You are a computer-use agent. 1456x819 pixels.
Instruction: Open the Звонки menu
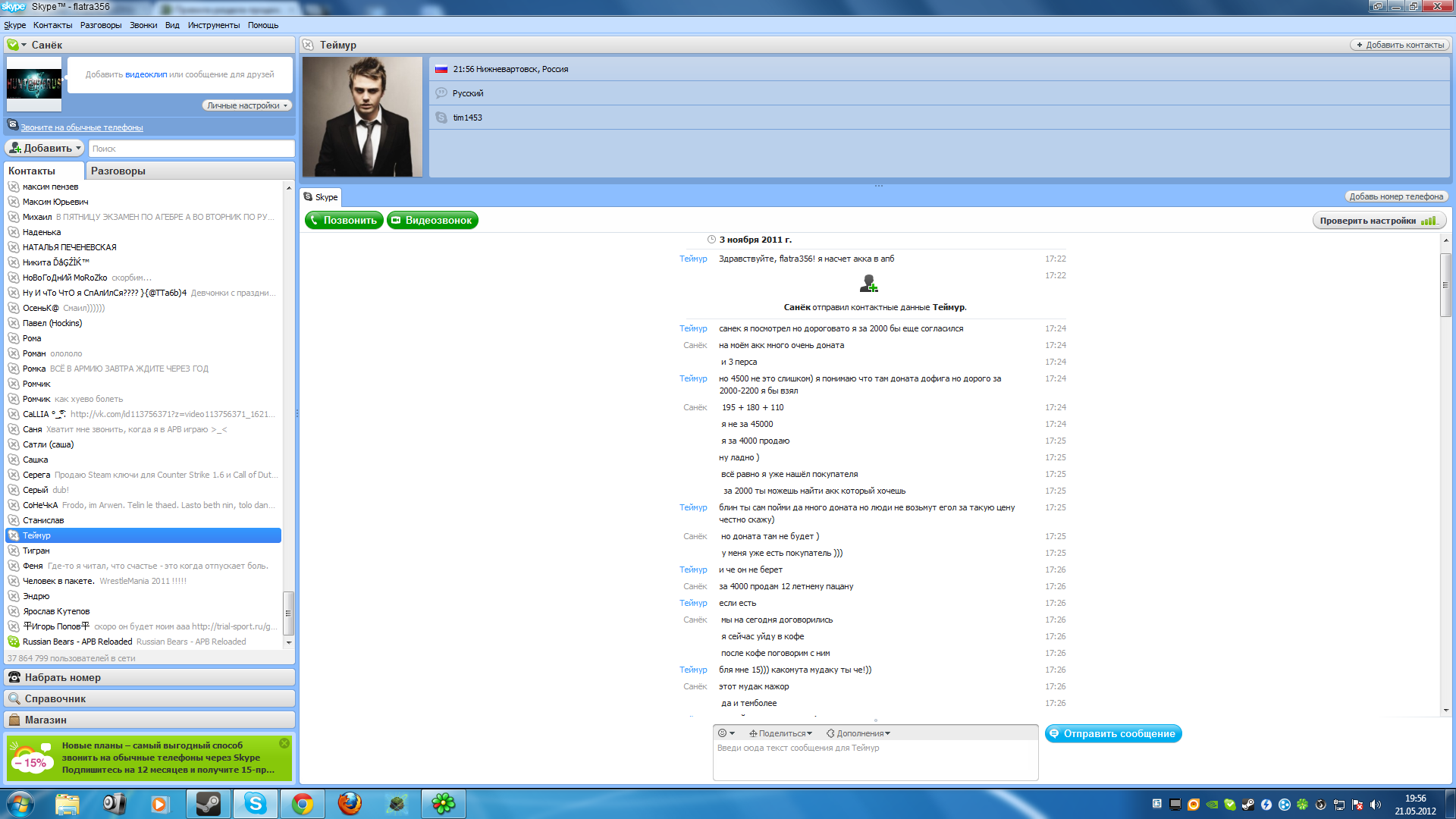(143, 25)
